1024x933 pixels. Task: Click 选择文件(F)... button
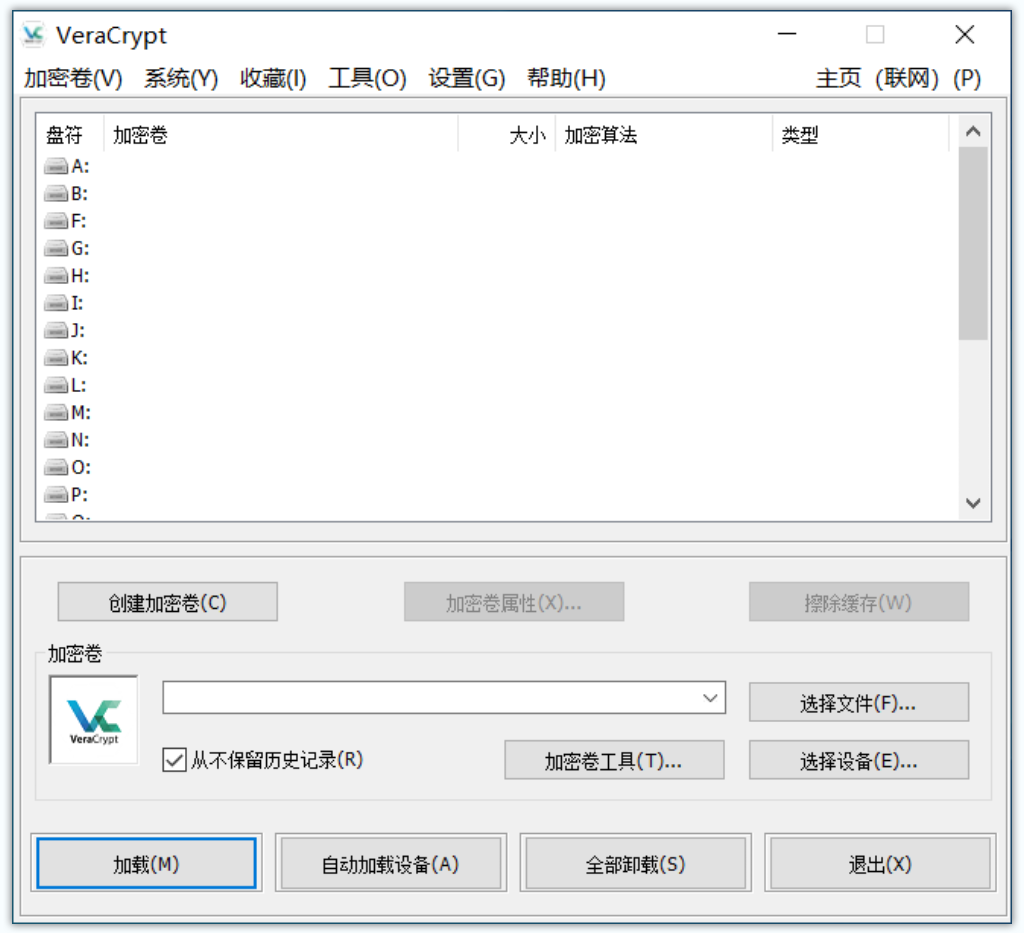click(859, 703)
